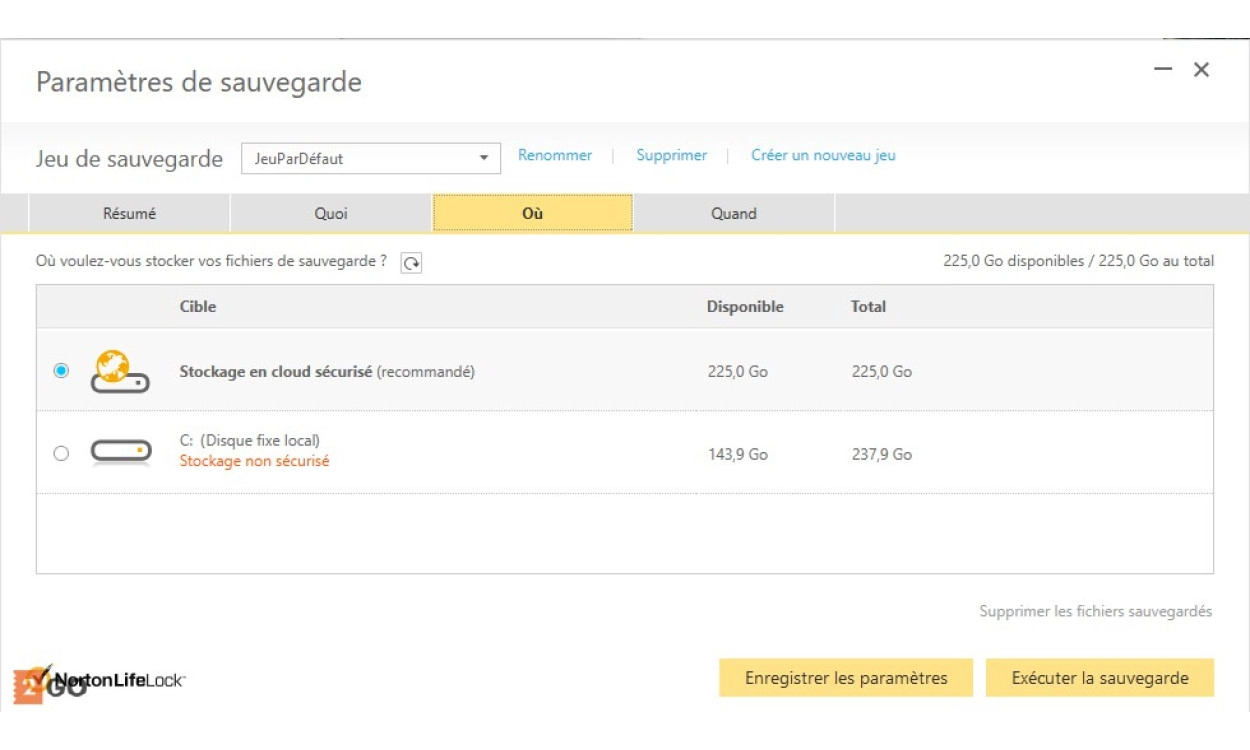Click the Renommer link

[x=555, y=155]
